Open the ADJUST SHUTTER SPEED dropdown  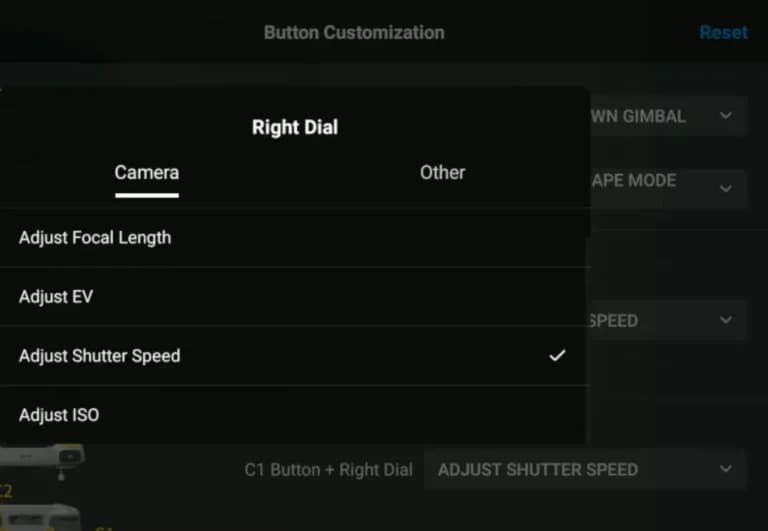(x=585, y=470)
